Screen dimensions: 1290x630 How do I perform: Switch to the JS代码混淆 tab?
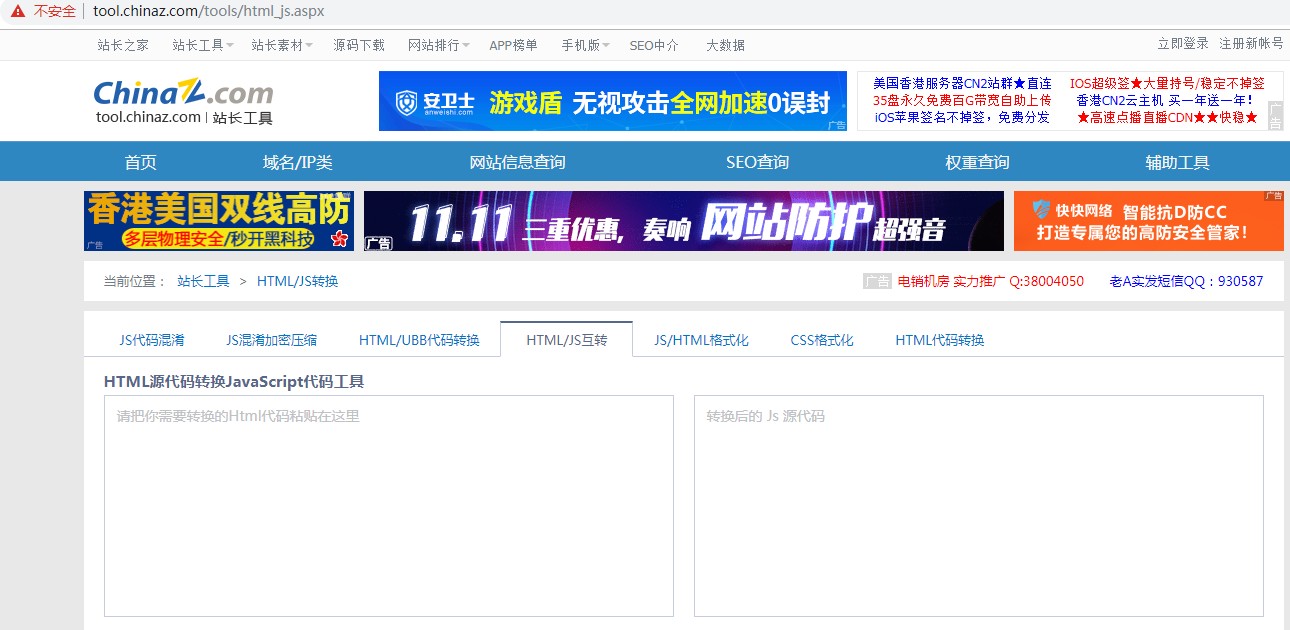pos(152,340)
